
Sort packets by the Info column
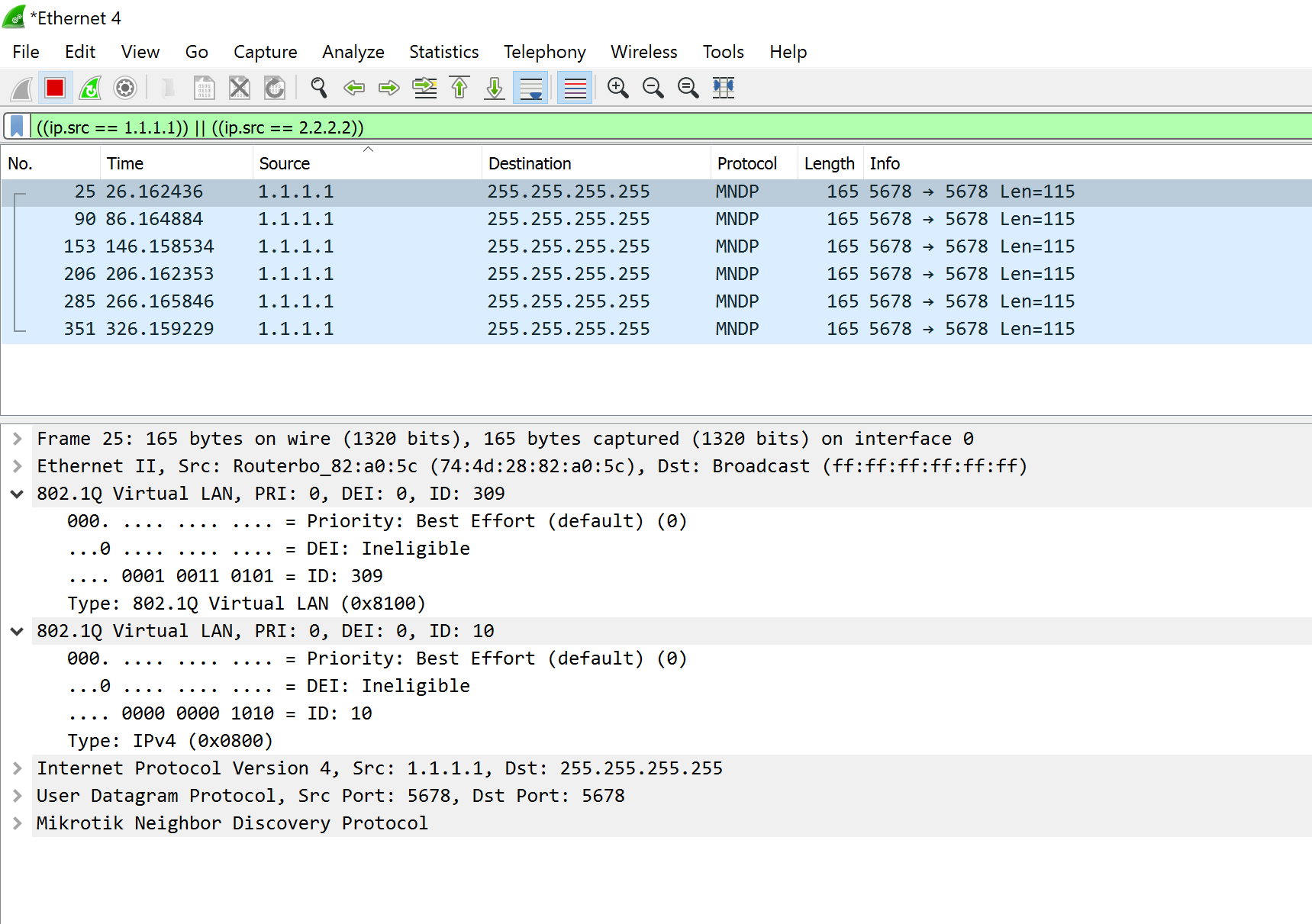coord(1088,163)
